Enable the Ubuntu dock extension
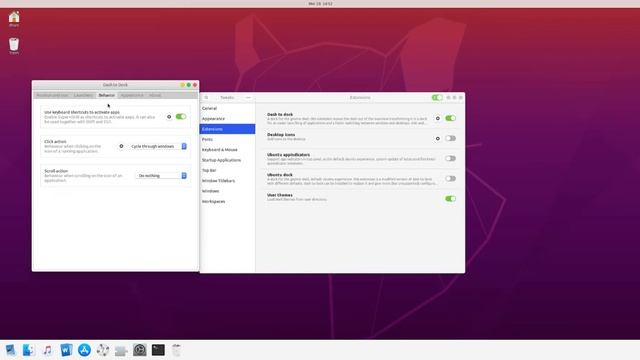The image size is (640, 360). pyautogui.click(x=451, y=178)
